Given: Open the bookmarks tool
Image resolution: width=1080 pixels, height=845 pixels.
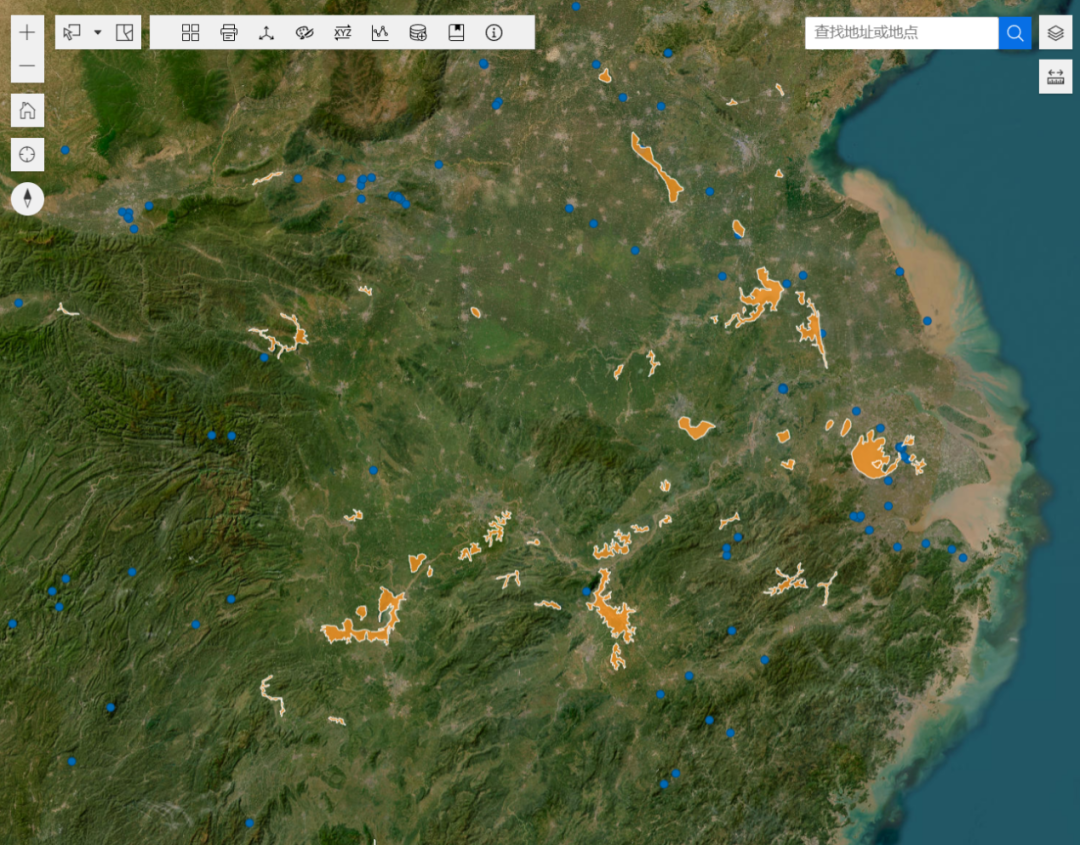Looking at the screenshot, I should point(456,32).
